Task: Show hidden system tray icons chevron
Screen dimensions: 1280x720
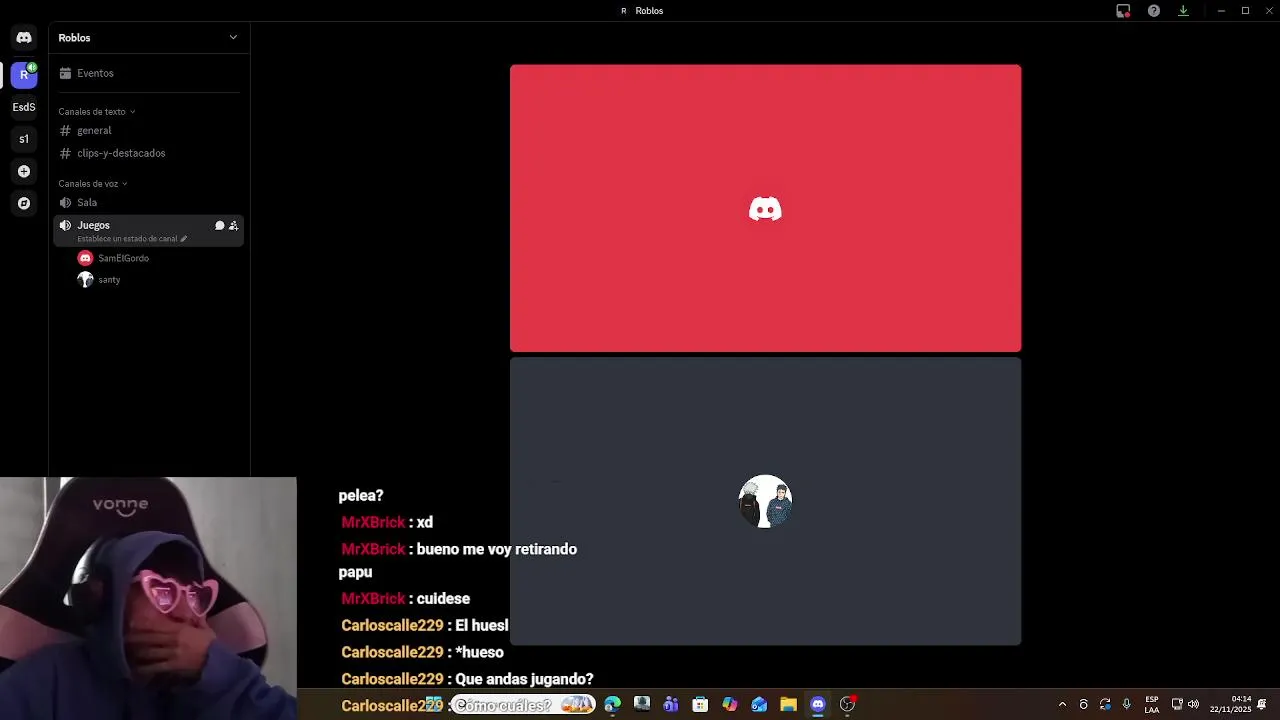Action: [x=1062, y=705]
